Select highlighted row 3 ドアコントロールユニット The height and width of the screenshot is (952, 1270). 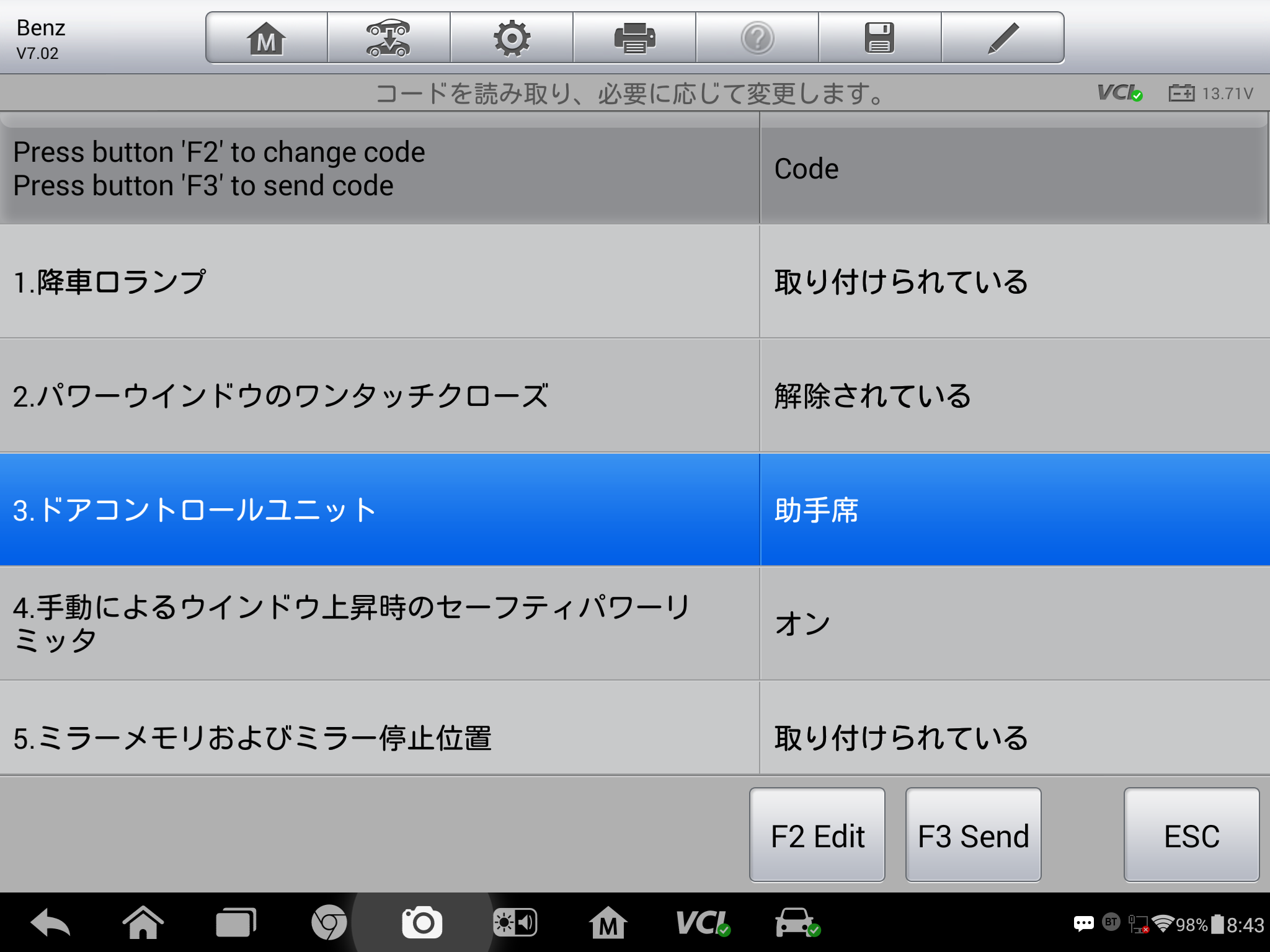[380, 510]
